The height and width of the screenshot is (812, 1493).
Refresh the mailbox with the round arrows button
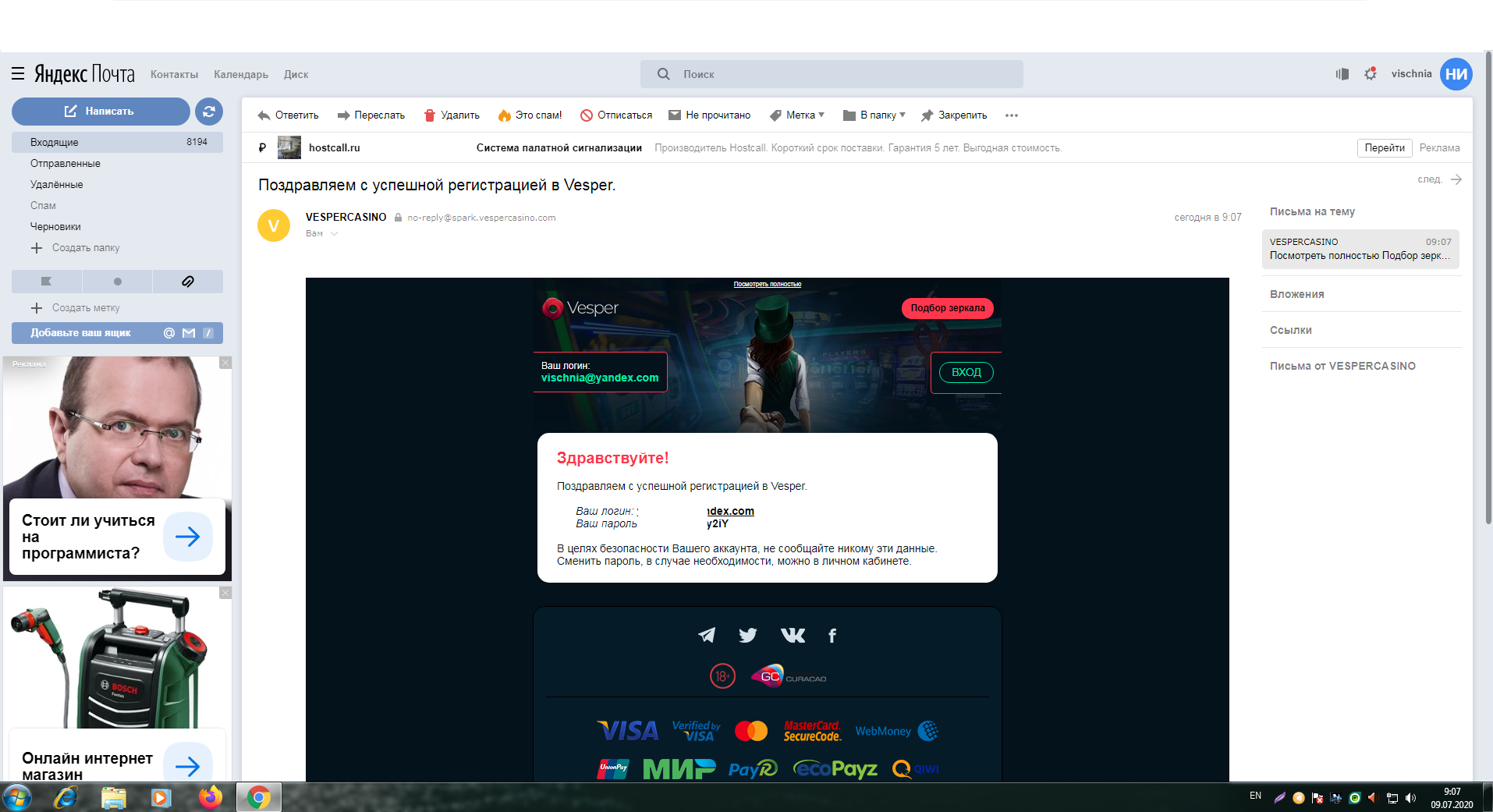[x=209, y=112]
